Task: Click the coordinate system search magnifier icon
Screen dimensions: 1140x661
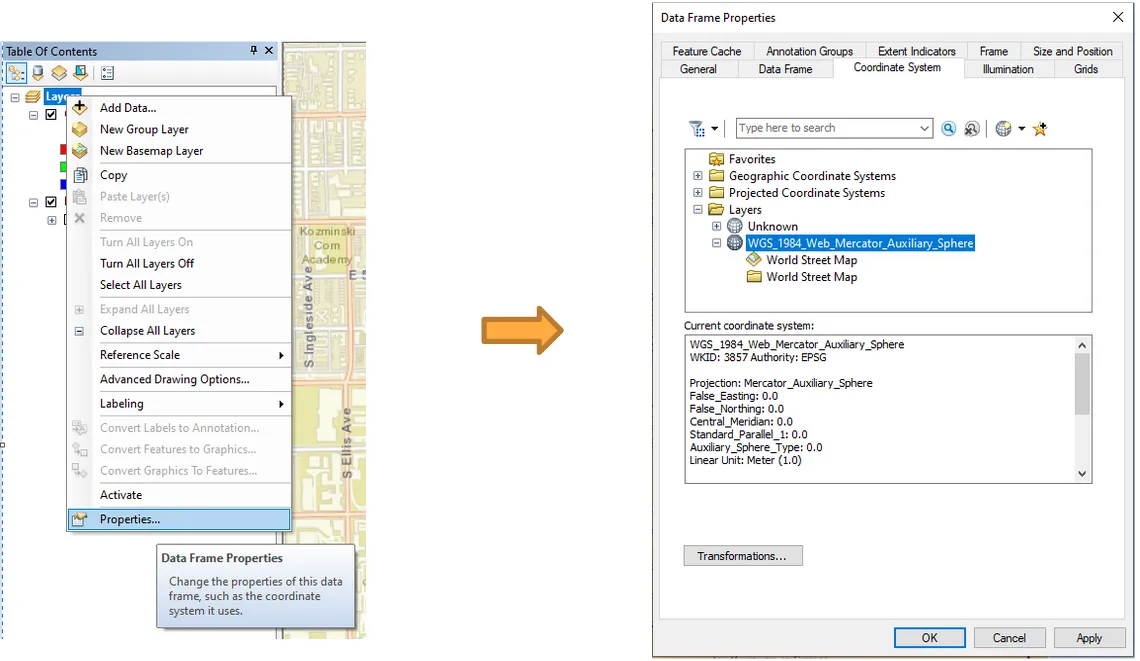Action: pyautogui.click(x=948, y=129)
